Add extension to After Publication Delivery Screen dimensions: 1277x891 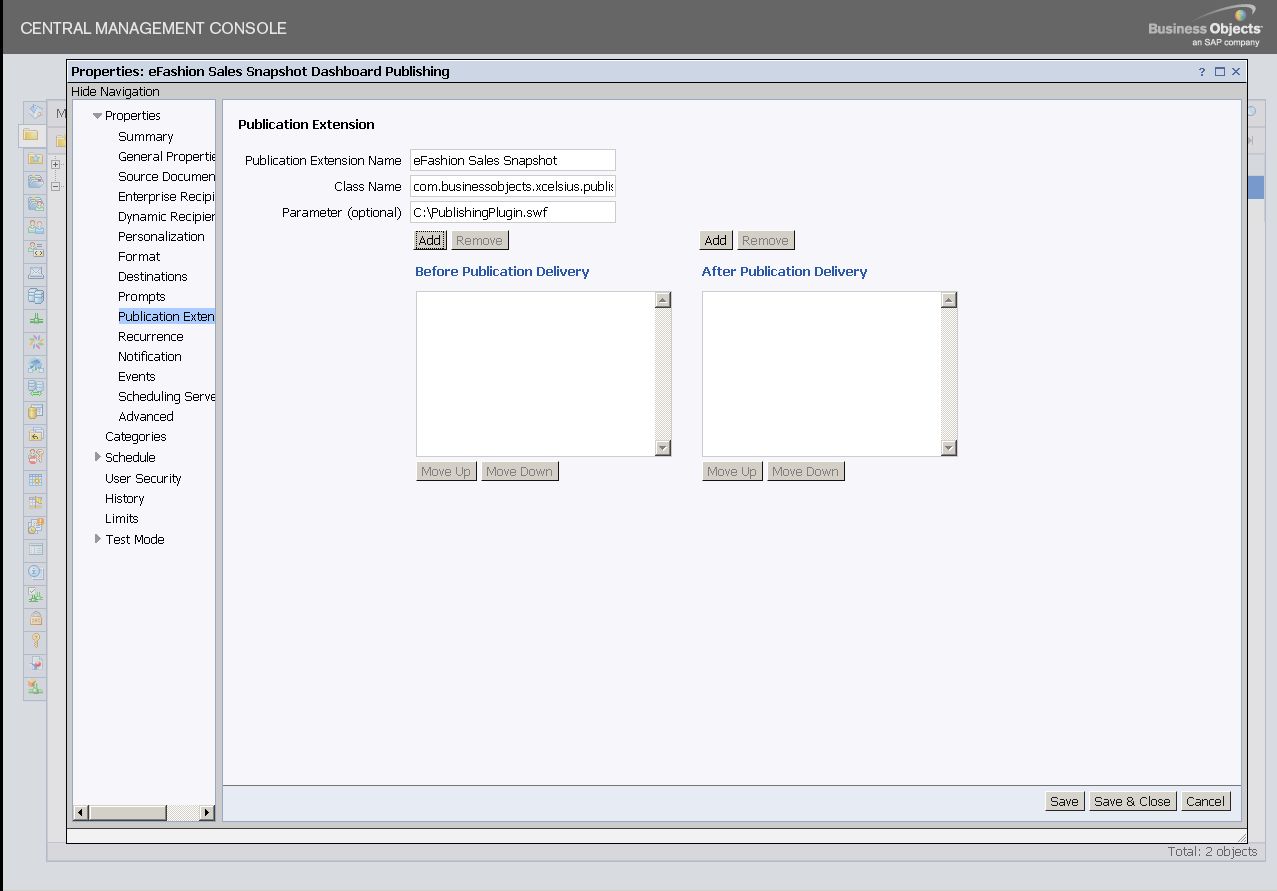coord(715,241)
